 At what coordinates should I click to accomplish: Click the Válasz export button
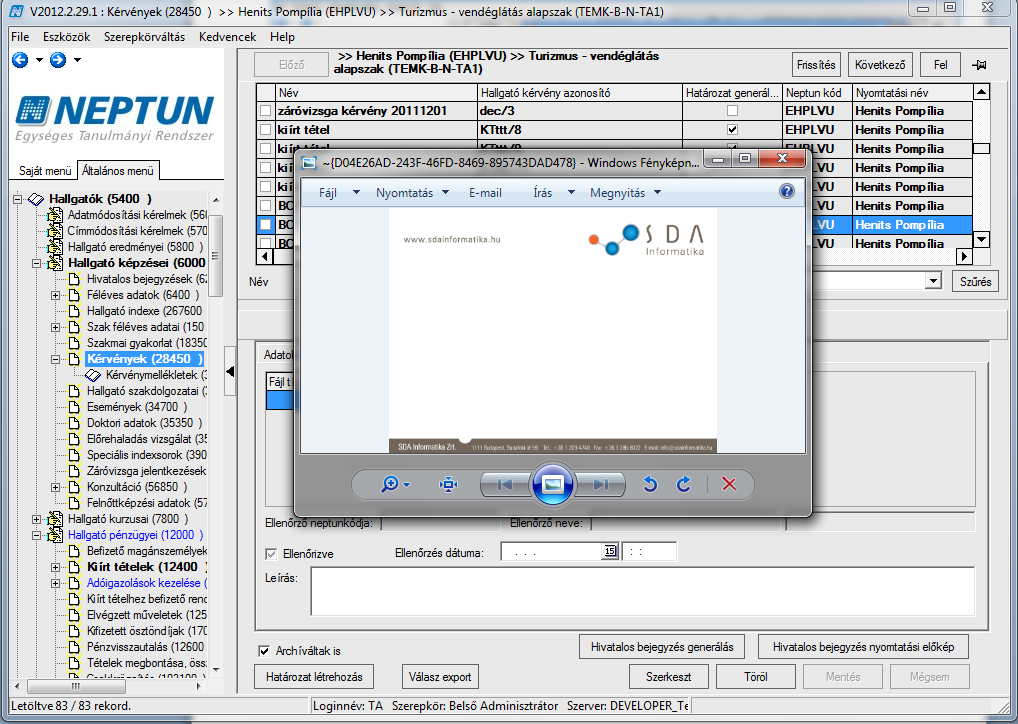pyautogui.click(x=440, y=677)
